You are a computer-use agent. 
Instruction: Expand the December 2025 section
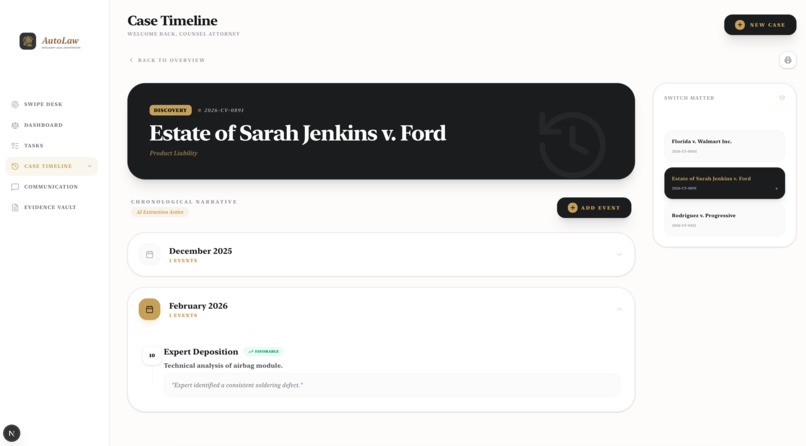pos(619,254)
